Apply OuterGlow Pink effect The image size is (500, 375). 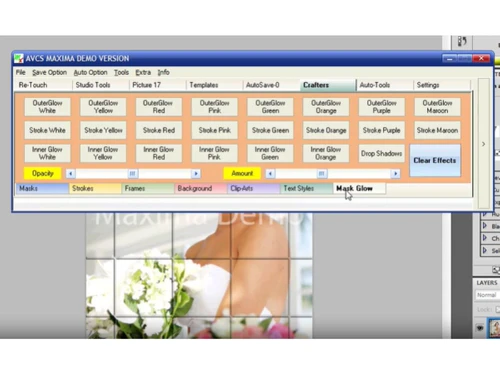coord(214,107)
